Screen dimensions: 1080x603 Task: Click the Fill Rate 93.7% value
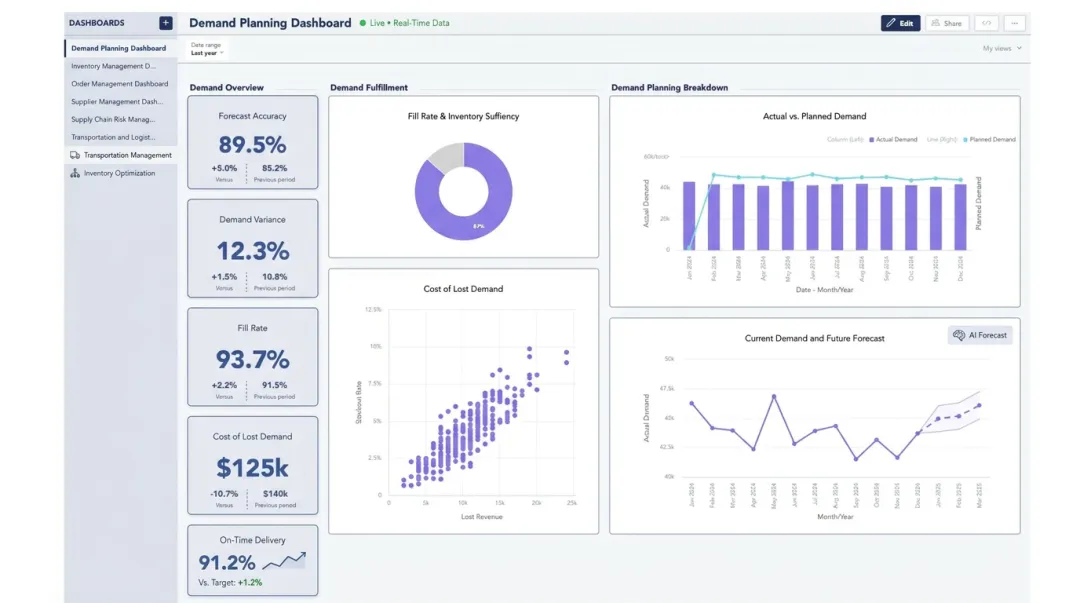point(253,359)
